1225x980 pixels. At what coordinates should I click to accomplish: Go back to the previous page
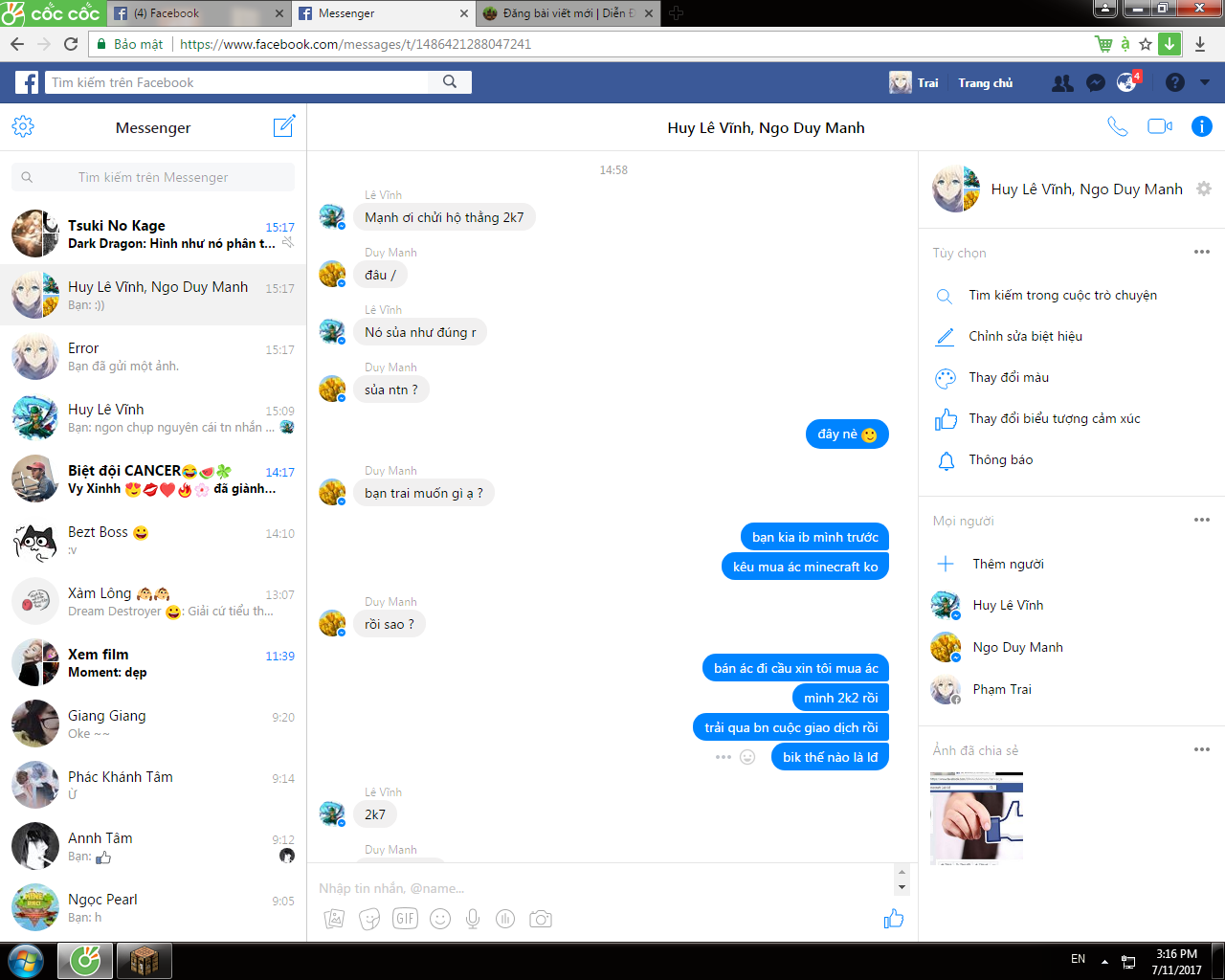coord(17,44)
